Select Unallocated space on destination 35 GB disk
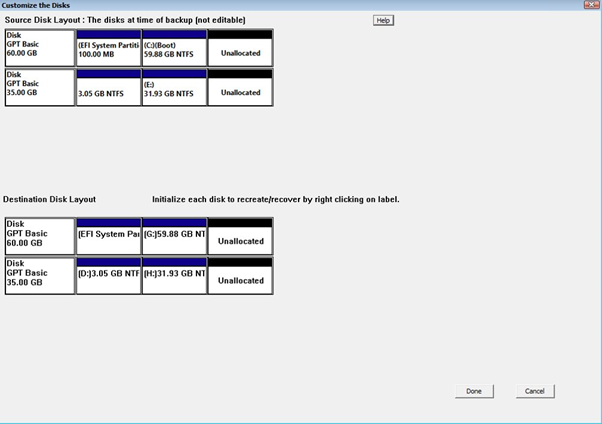 coord(240,276)
